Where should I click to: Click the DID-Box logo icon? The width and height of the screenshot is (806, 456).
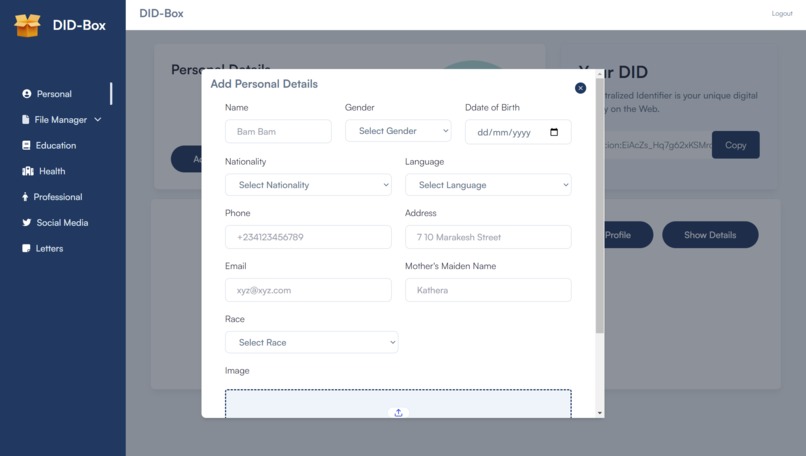point(27,25)
